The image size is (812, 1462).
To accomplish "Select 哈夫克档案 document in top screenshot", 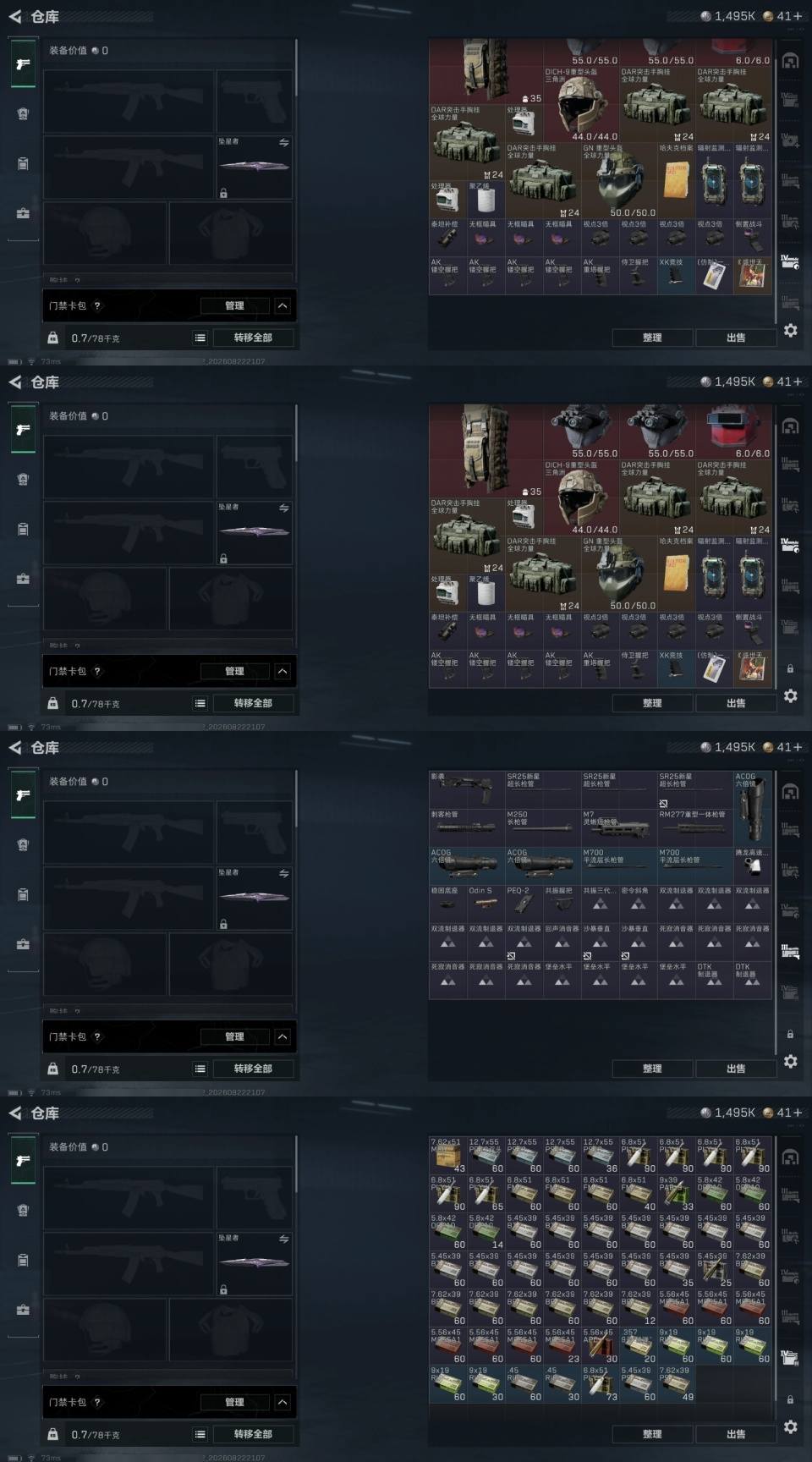I will click(x=677, y=181).
